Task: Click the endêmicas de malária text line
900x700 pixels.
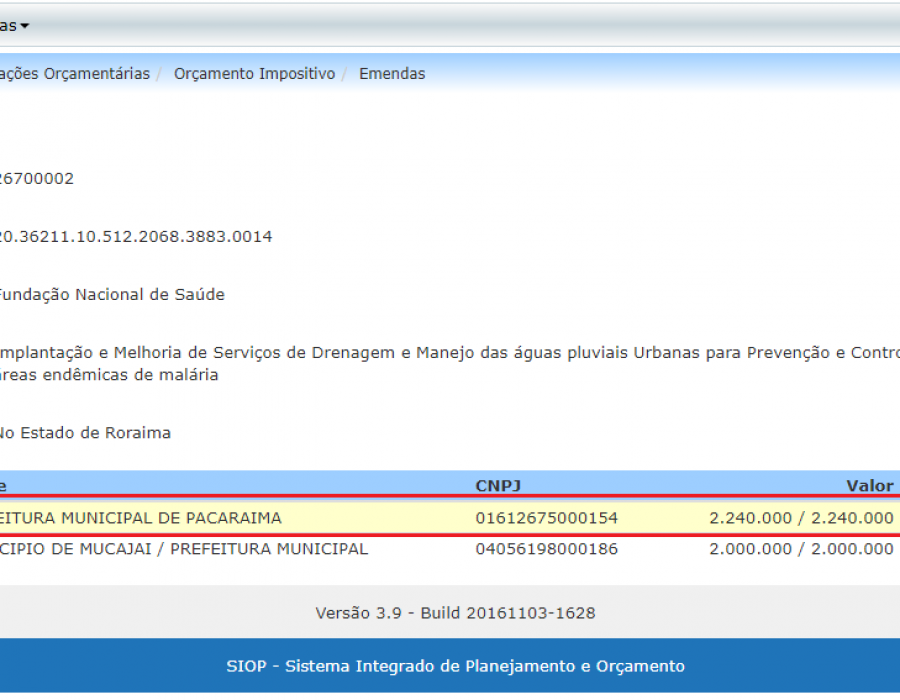Action: (109, 375)
